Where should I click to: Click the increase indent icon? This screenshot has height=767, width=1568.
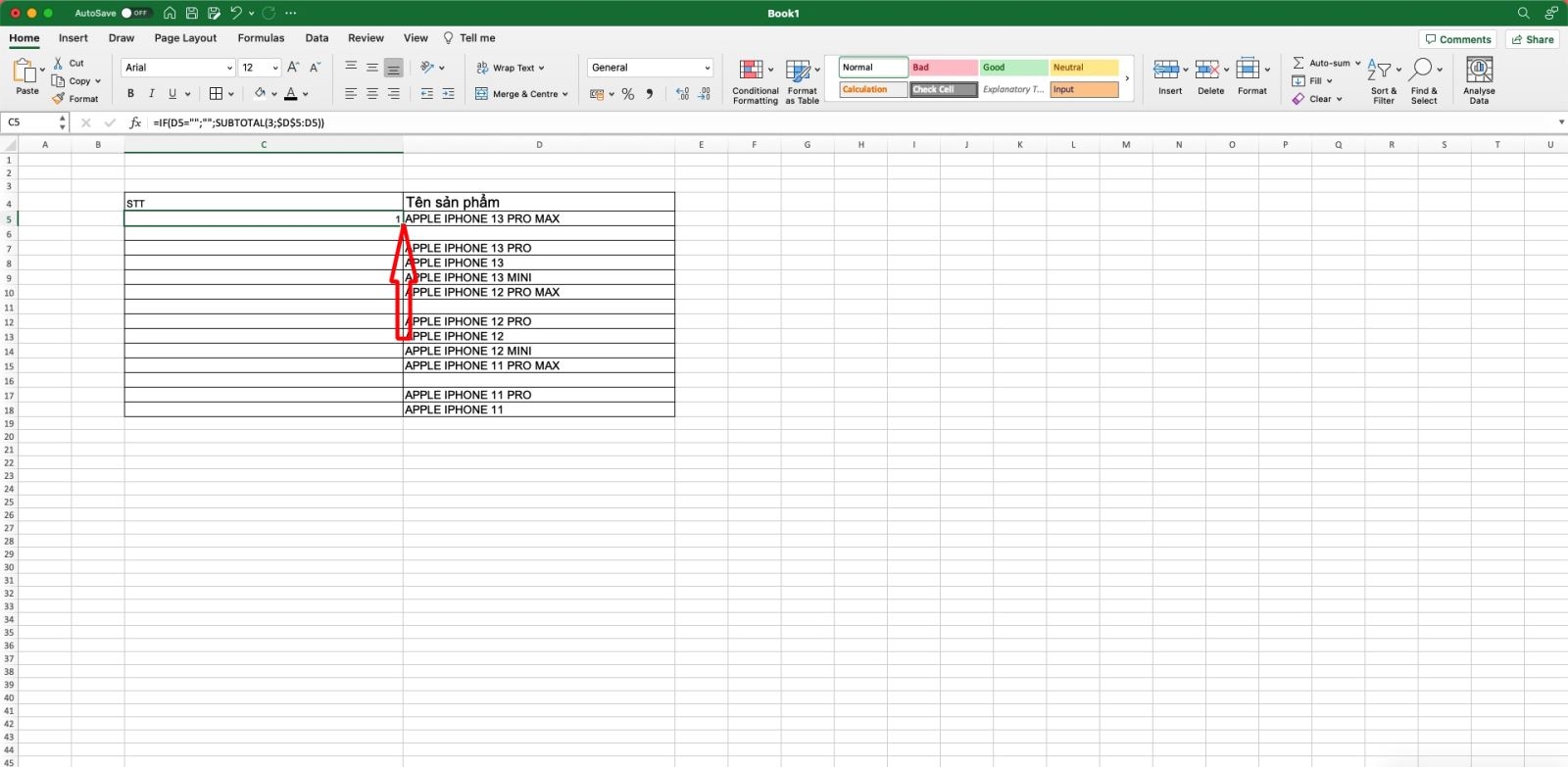pyautogui.click(x=449, y=94)
